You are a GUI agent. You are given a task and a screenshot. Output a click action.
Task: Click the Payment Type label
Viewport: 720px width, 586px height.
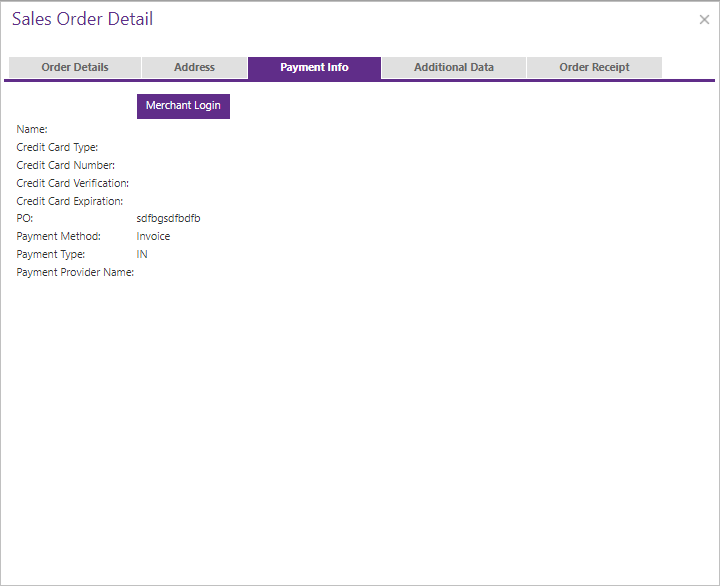tap(51, 255)
